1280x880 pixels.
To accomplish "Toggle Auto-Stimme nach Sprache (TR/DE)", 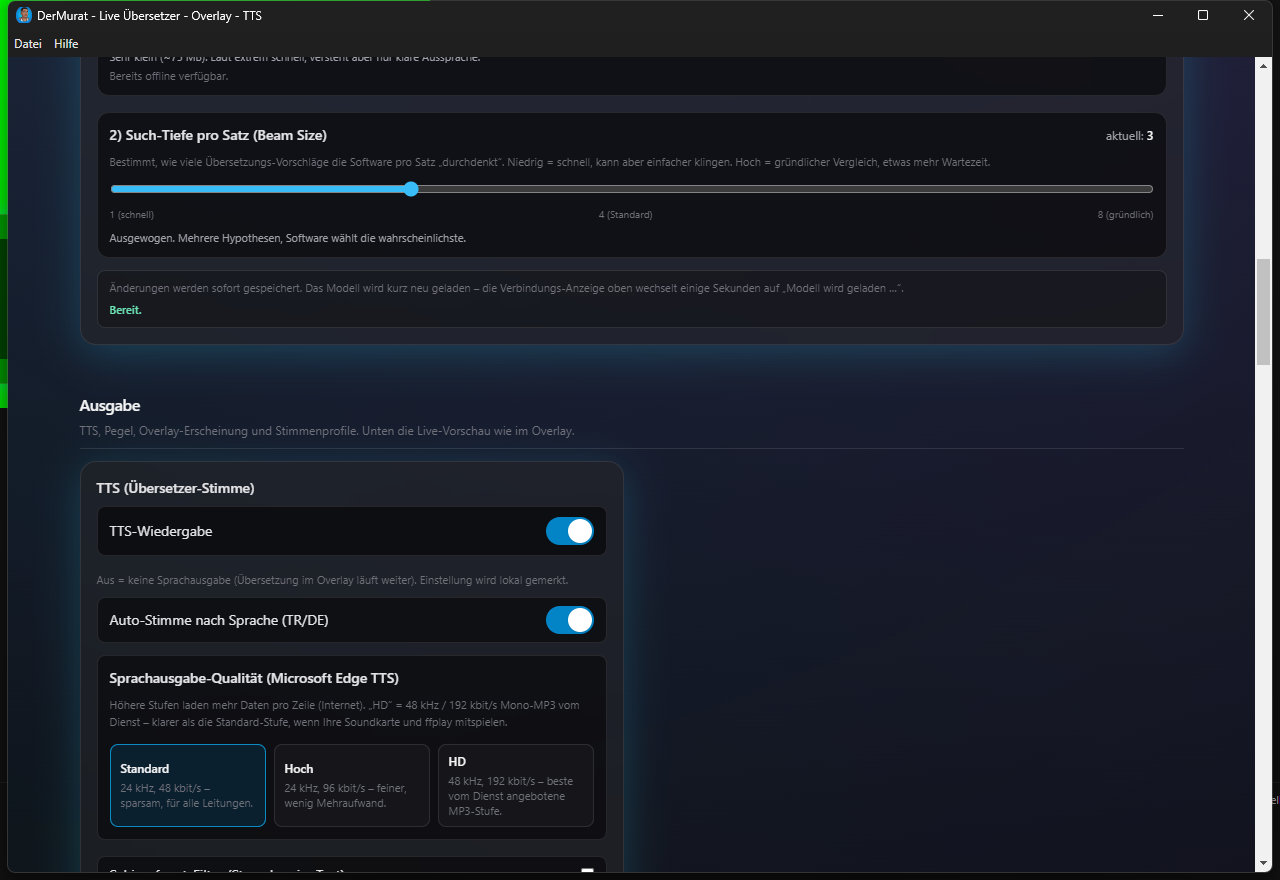I will tap(570, 620).
